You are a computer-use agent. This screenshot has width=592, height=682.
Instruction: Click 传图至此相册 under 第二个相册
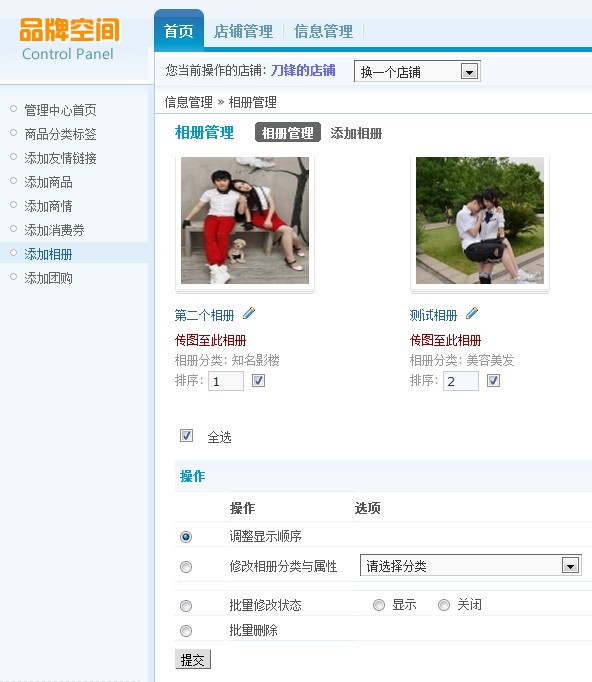(211, 340)
